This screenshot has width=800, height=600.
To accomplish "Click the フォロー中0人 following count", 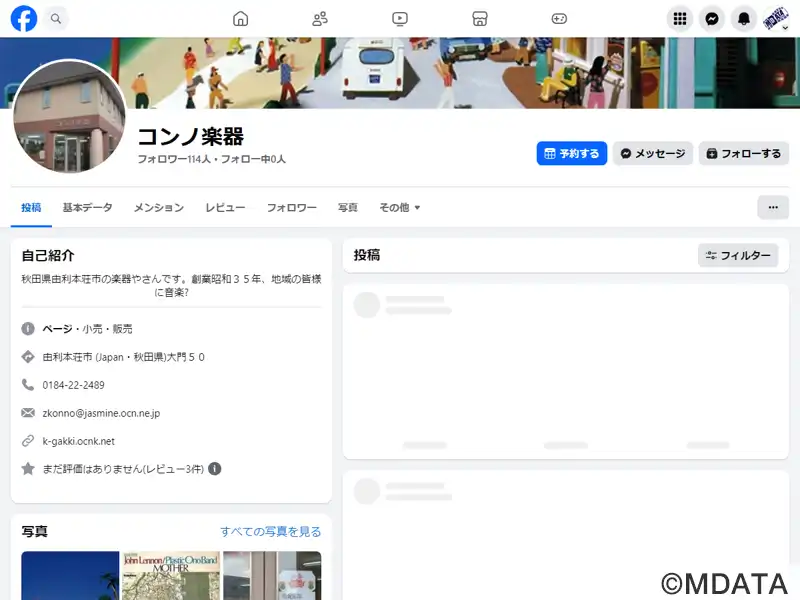I will [253, 159].
